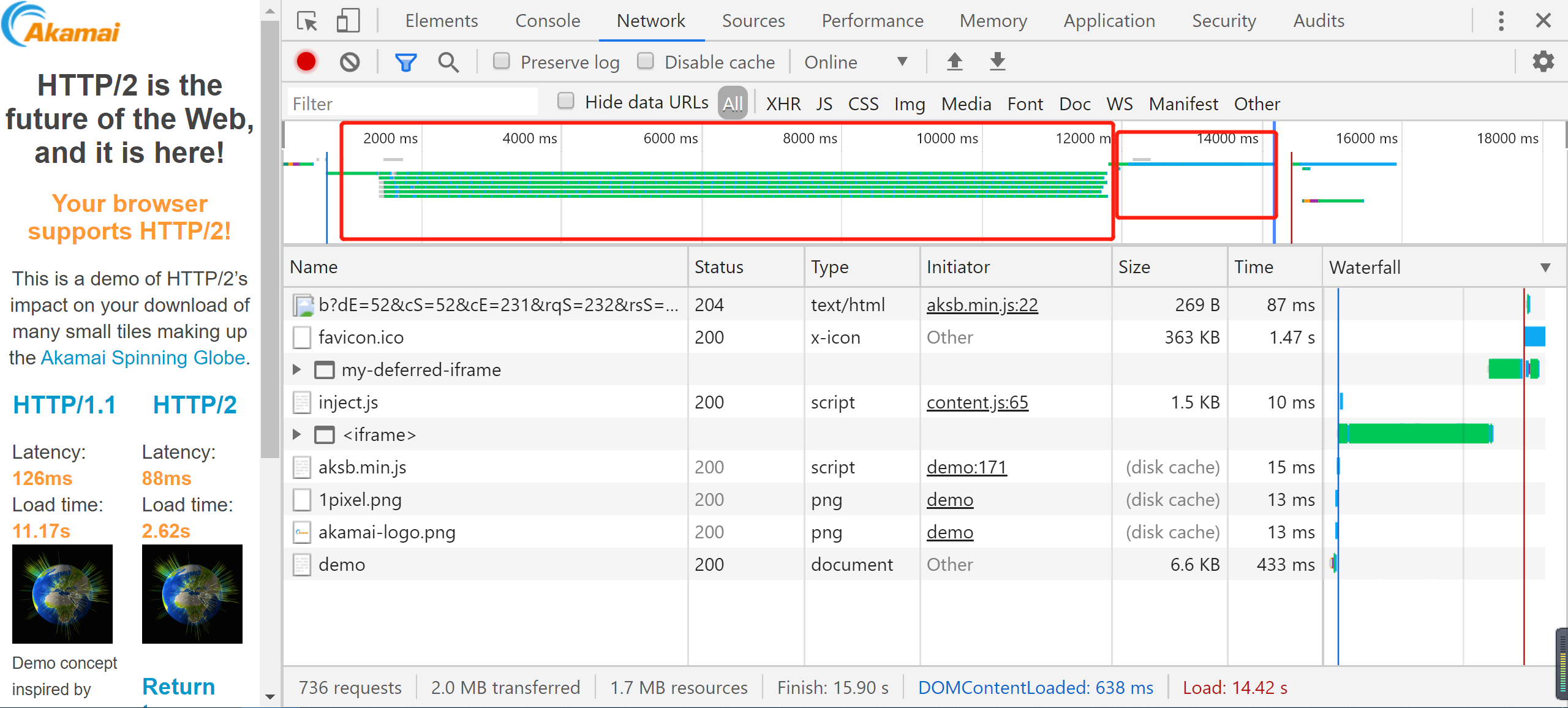
Task: Switch to the Elements tab
Action: (441, 21)
